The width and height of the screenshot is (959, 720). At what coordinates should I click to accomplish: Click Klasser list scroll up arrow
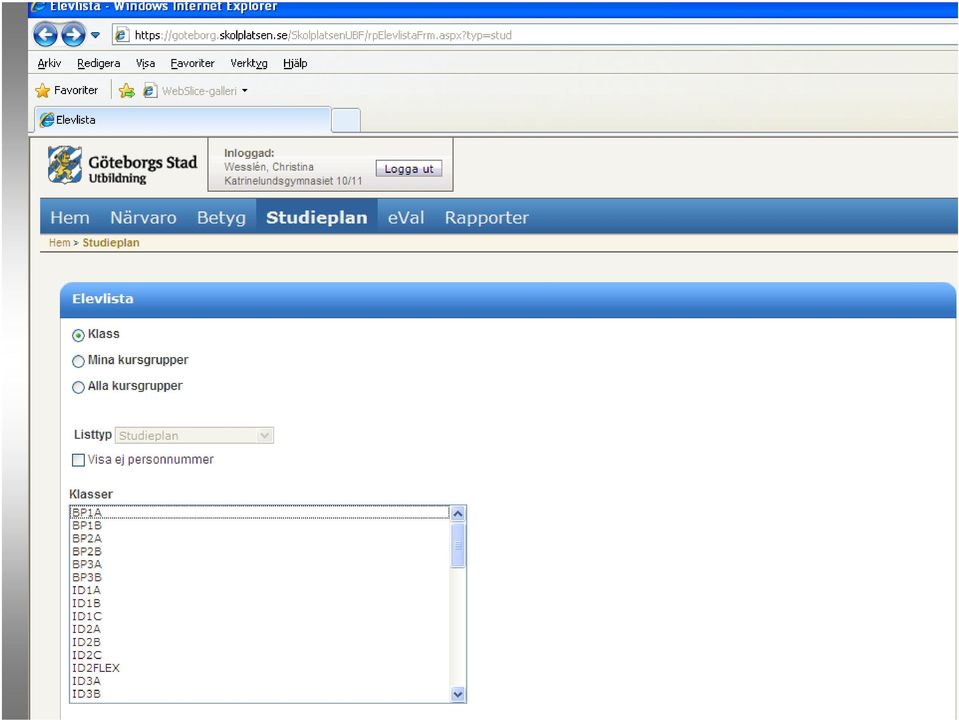point(457,514)
